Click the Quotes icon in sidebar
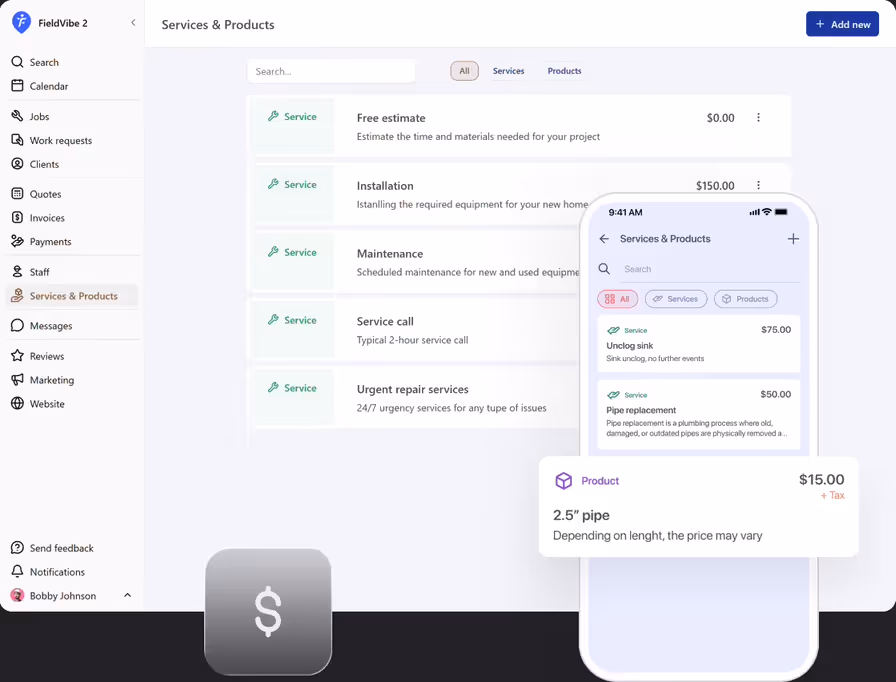896x682 pixels. (x=18, y=194)
